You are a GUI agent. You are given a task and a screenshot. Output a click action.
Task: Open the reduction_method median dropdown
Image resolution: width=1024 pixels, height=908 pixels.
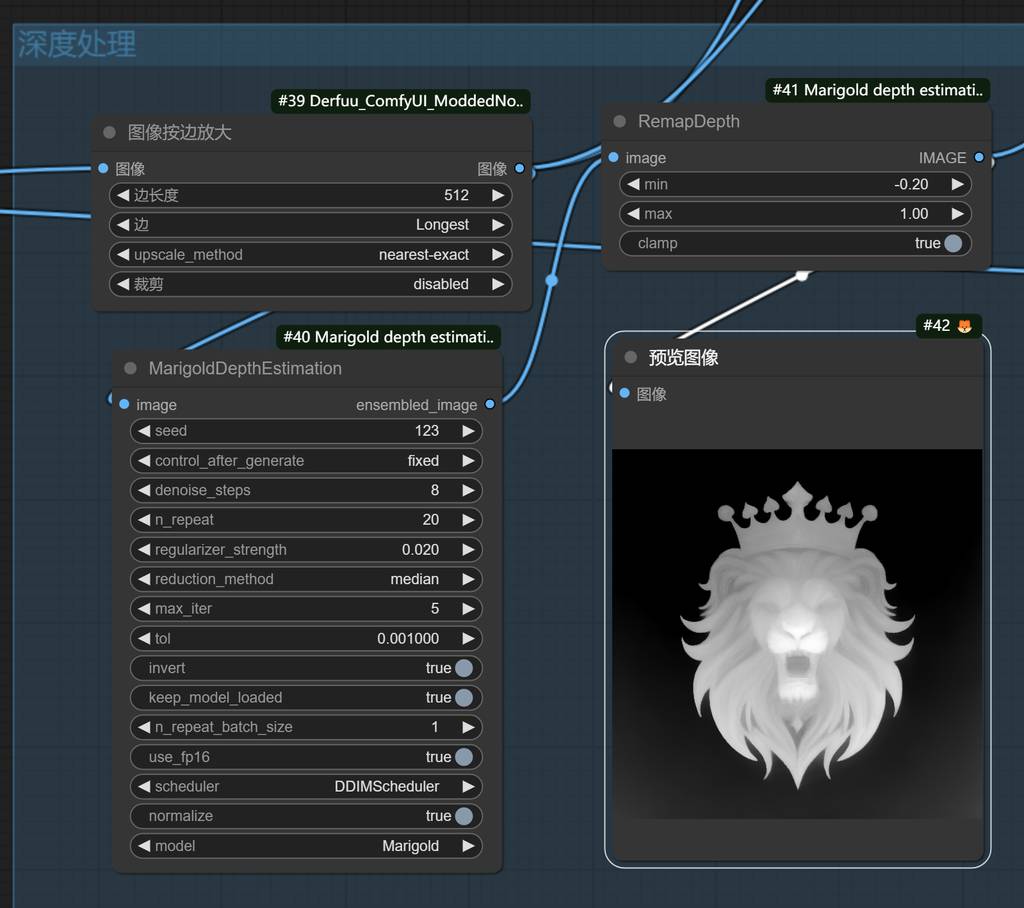click(306, 579)
